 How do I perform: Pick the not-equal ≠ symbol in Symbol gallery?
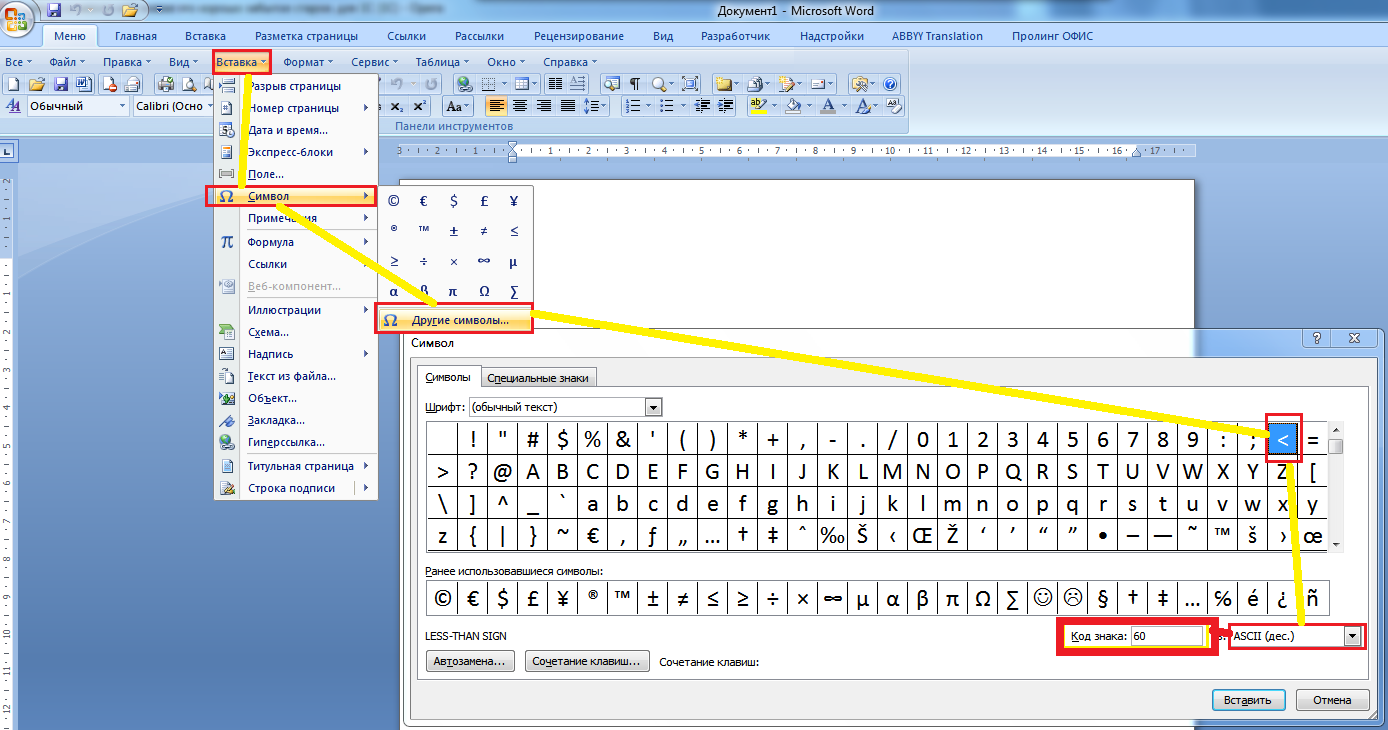coord(484,230)
